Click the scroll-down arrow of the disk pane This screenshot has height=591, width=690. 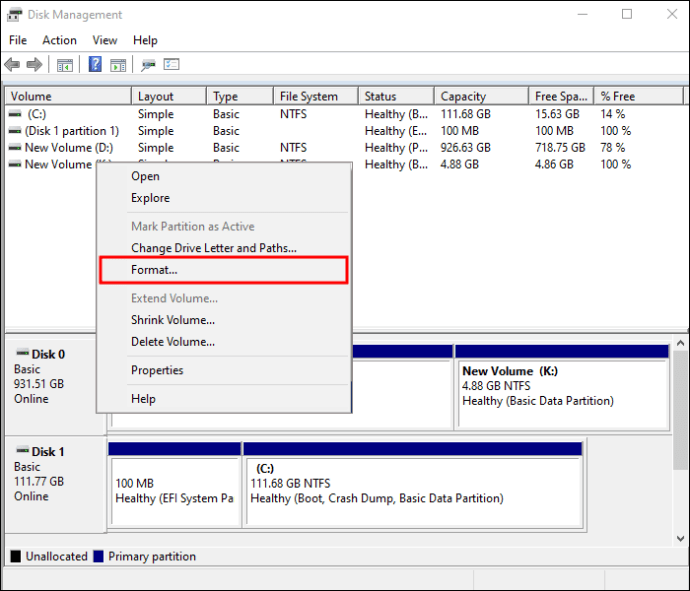point(681,539)
